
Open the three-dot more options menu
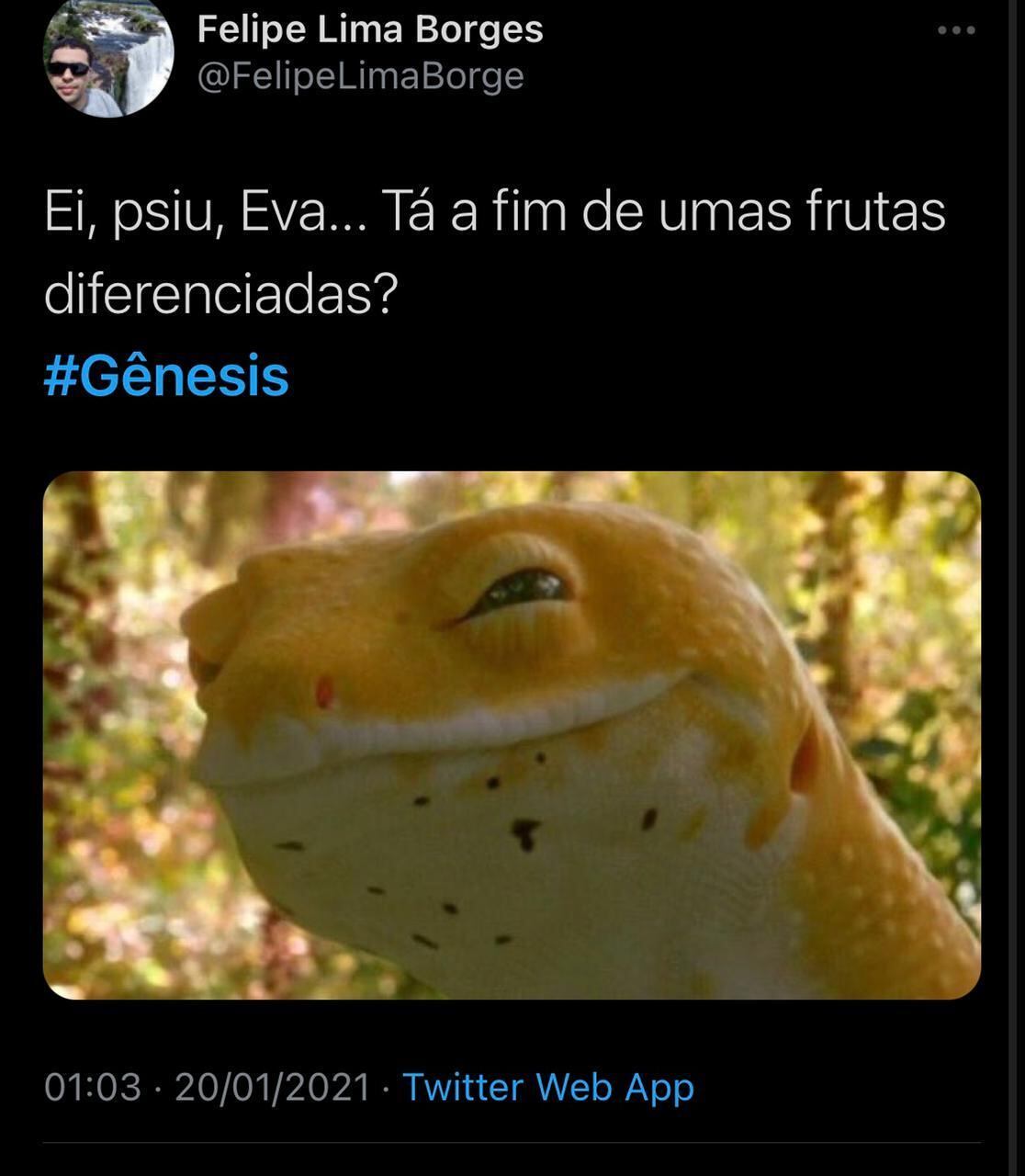pos(956,31)
